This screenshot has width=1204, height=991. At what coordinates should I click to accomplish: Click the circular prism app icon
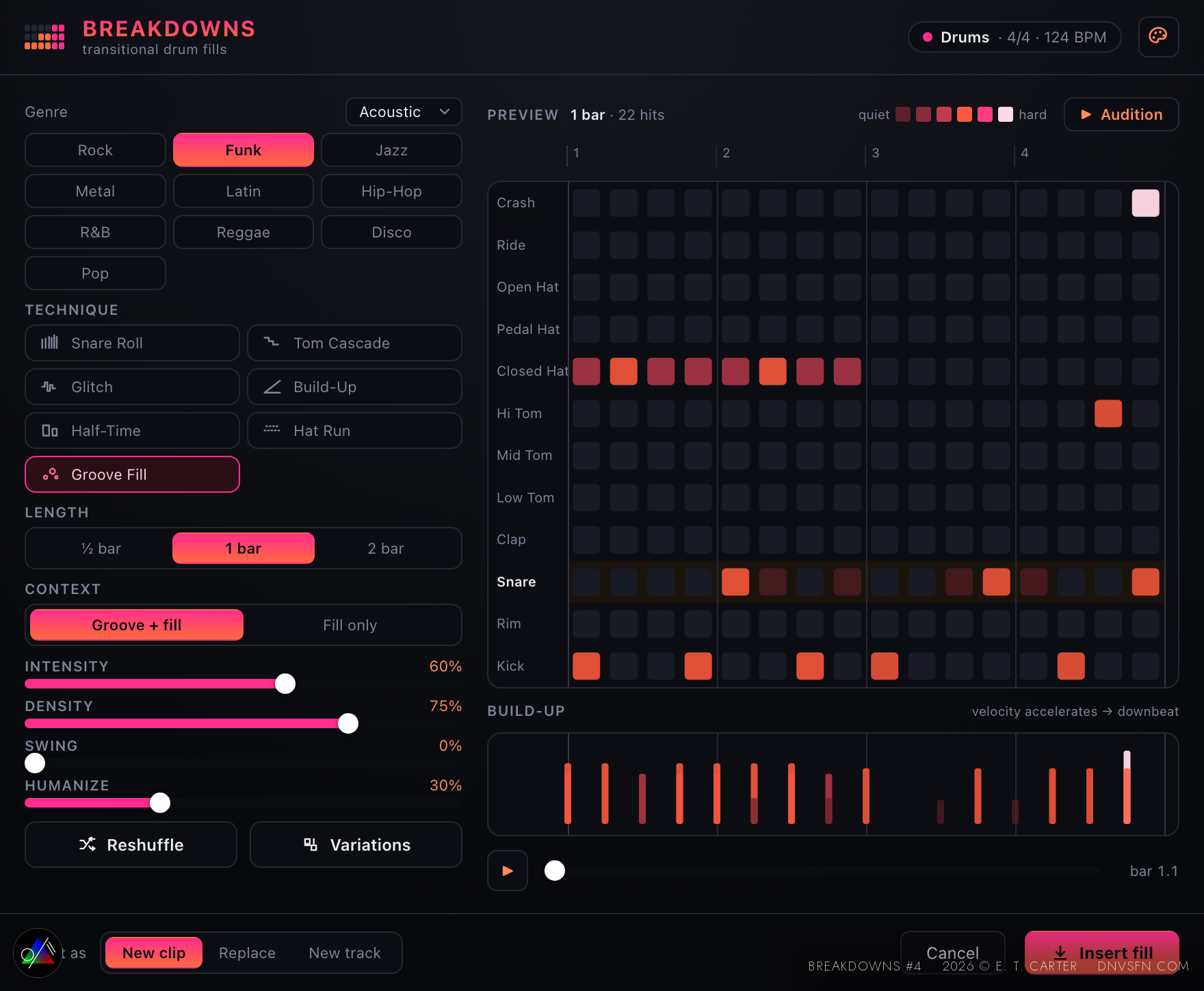(38, 953)
